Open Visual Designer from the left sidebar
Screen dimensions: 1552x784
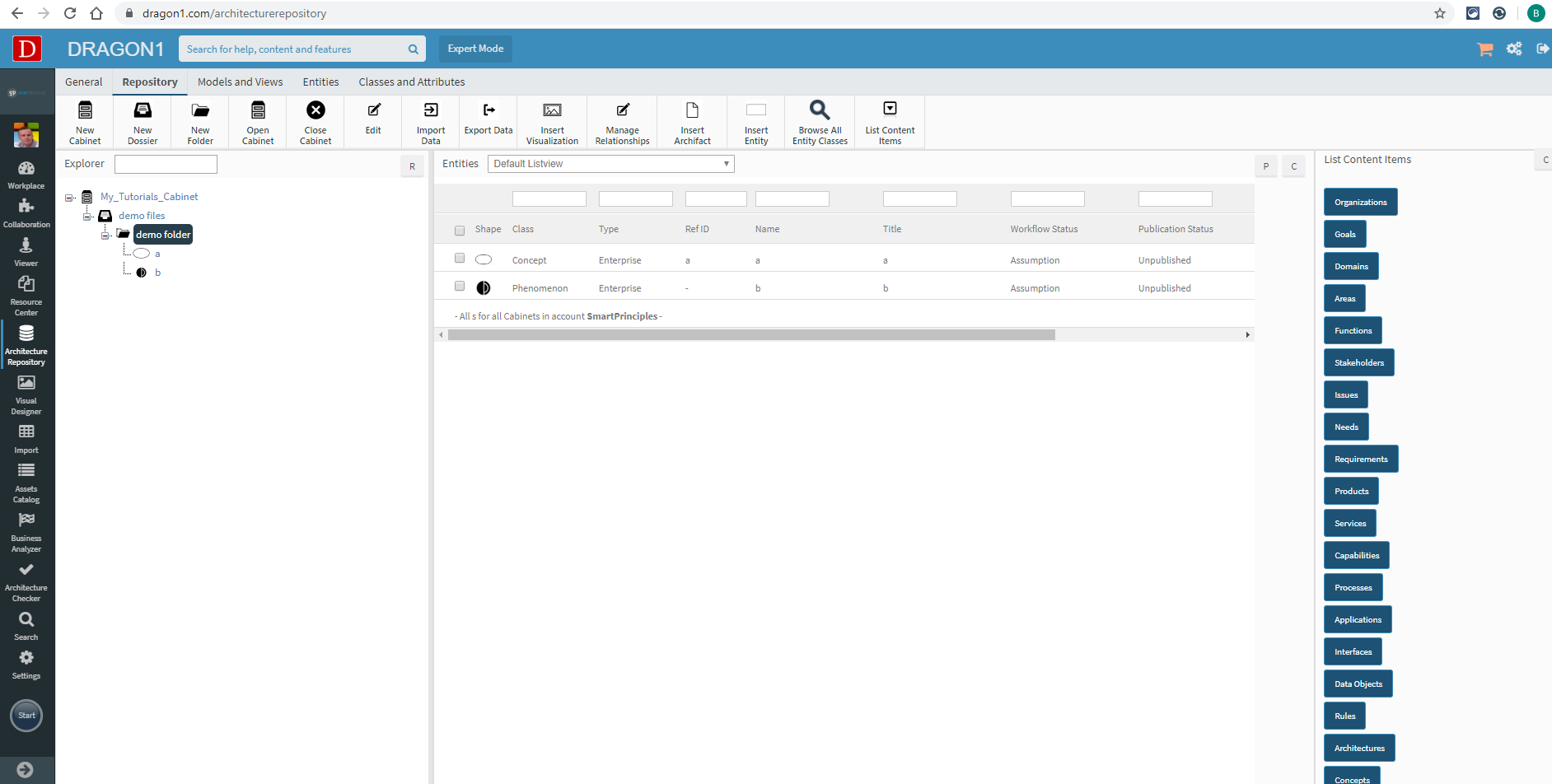click(26, 394)
